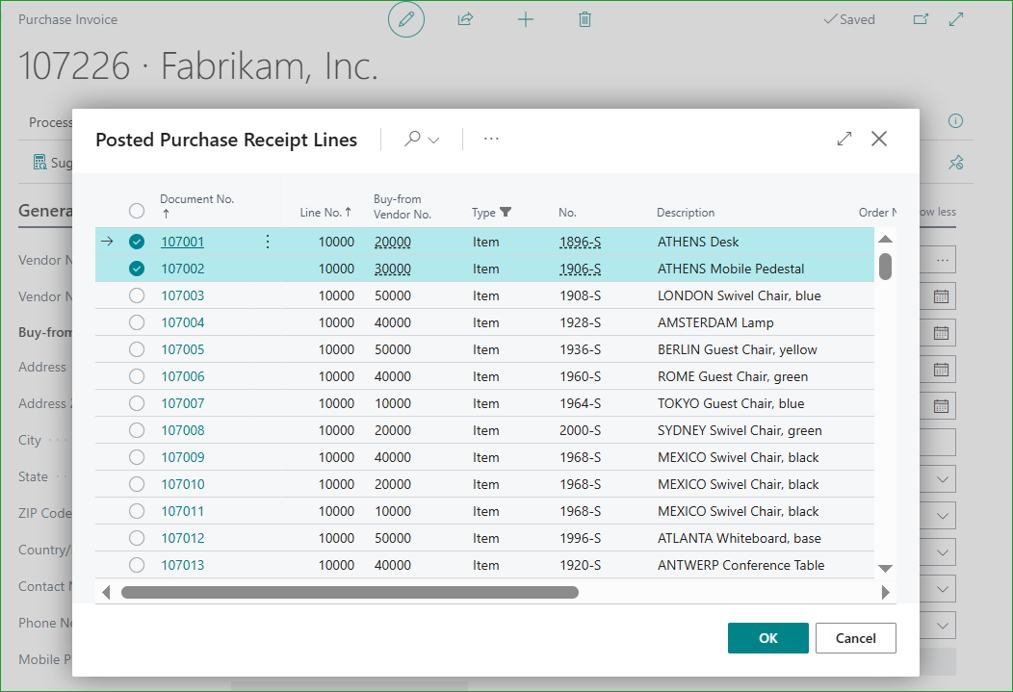1013x692 pixels.
Task: Close the Posted Purchase Receipt Lines dialog
Action: (x=879, y=139)
